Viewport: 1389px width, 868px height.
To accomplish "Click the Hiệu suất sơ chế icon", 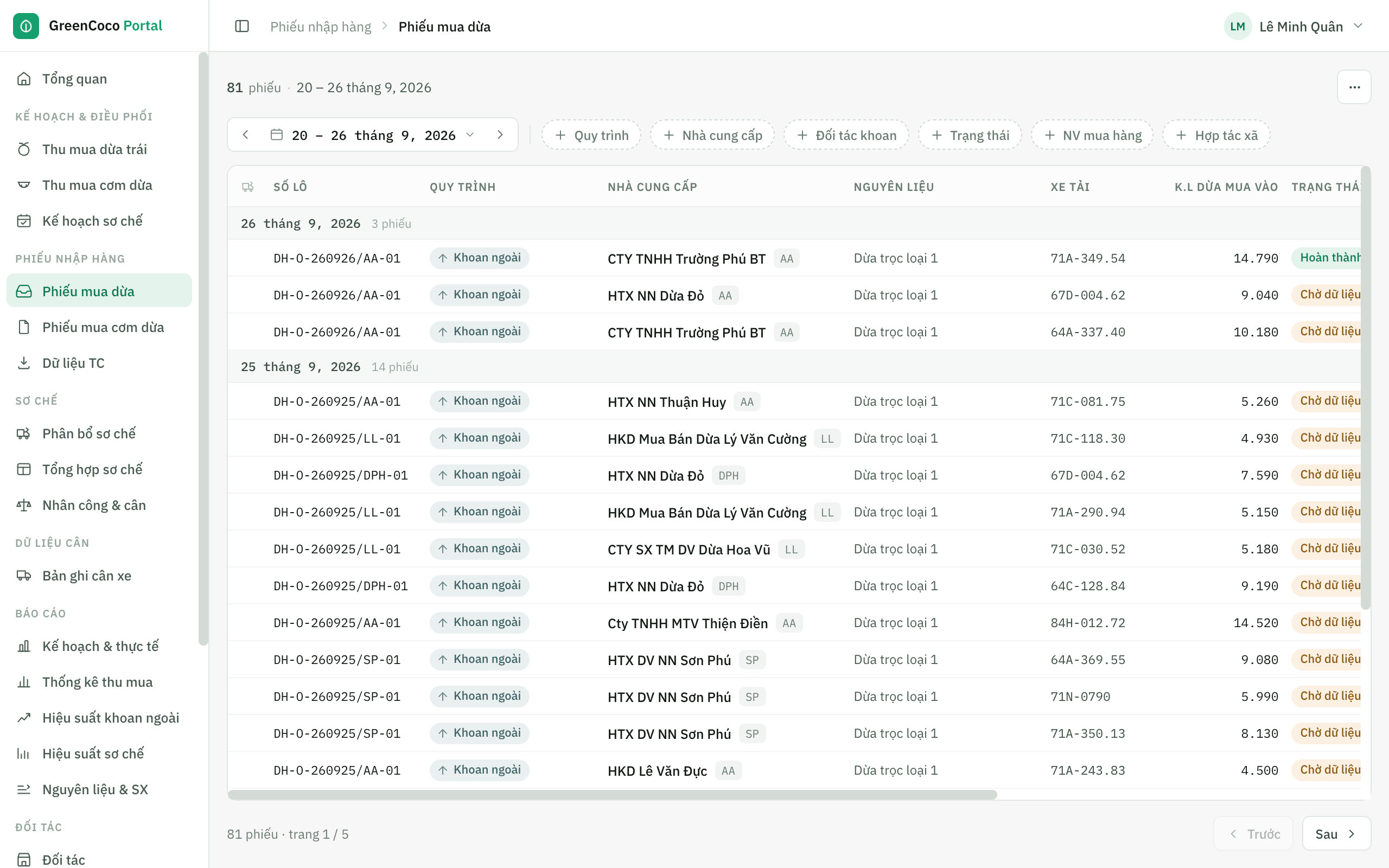I will click(x=23, y=754).
